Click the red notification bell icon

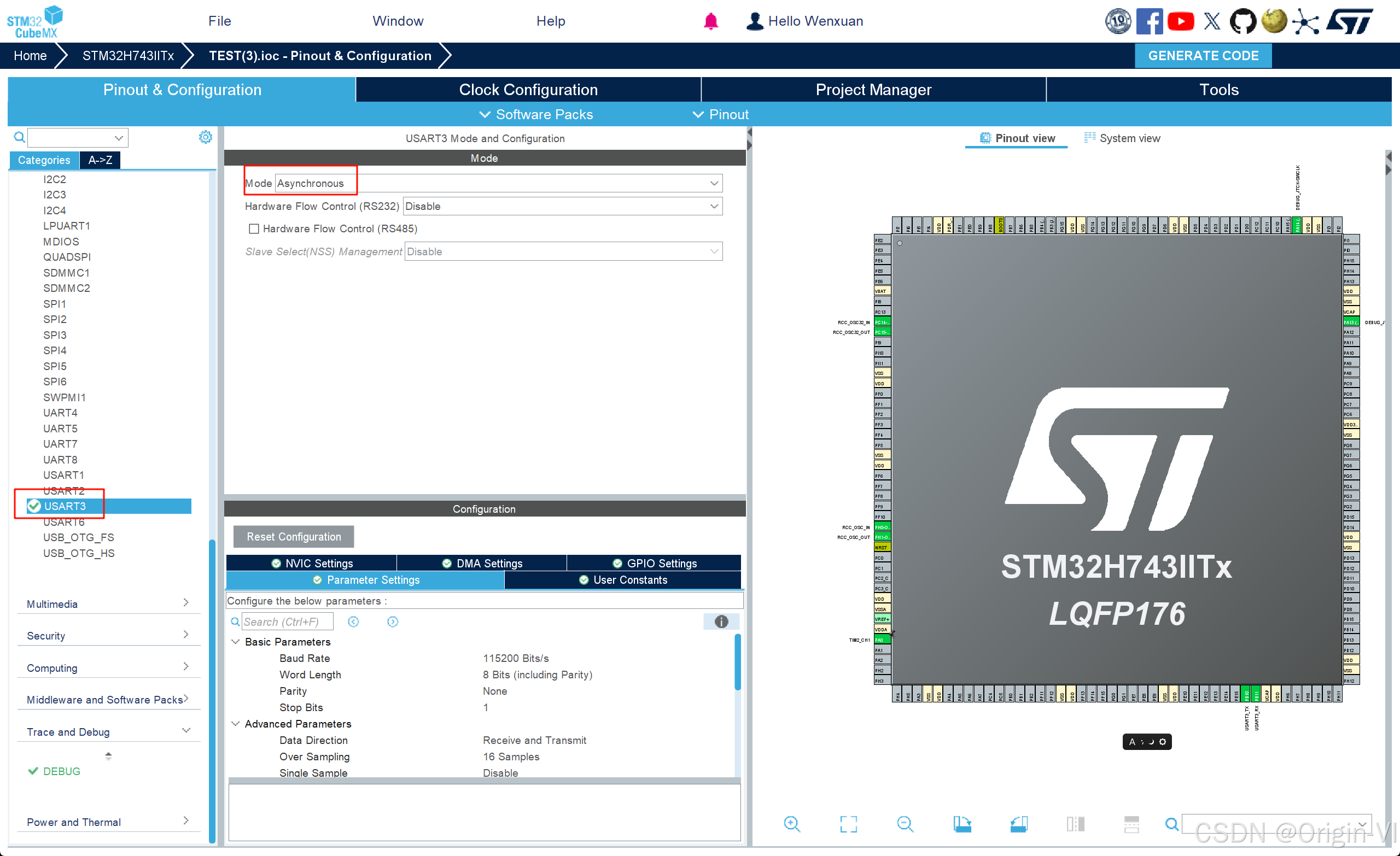coord(711,21)
